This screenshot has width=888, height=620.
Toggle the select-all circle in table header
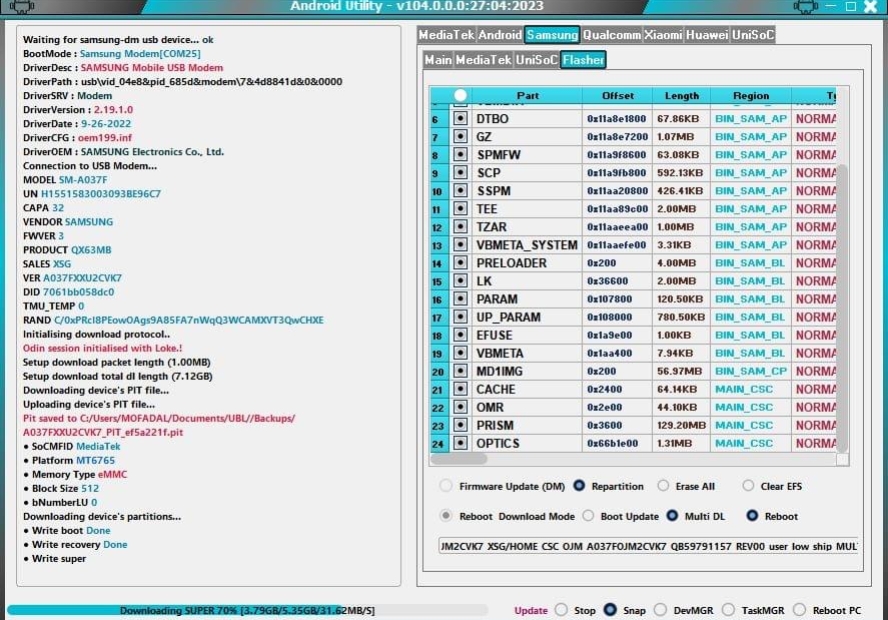[x=460, y=95]
